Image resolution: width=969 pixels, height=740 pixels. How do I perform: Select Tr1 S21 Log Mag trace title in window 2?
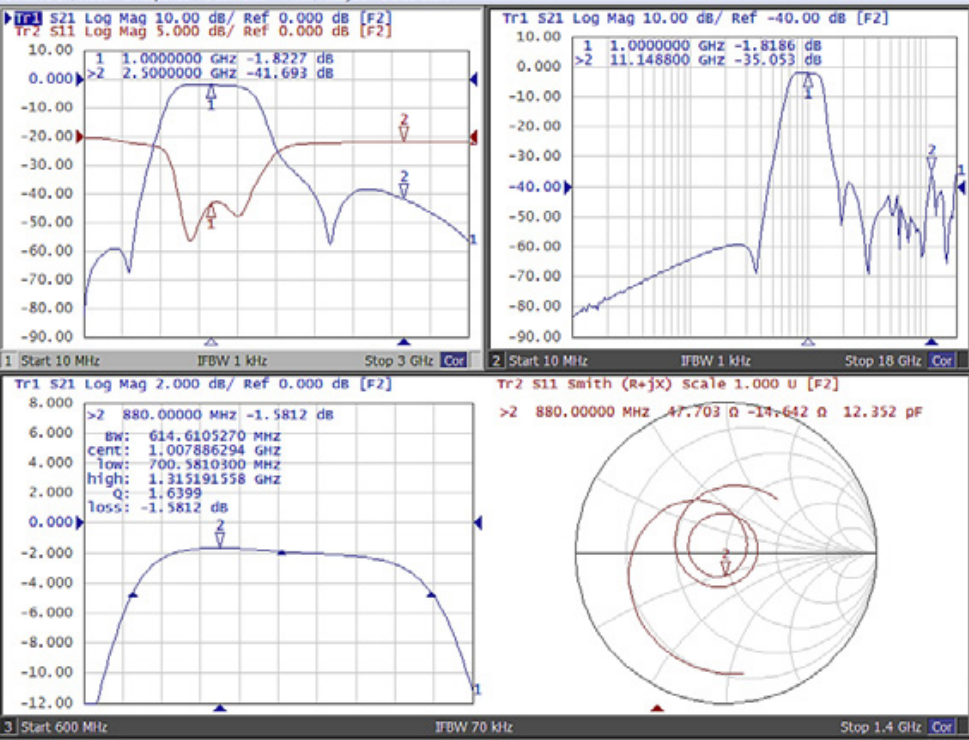coord(695,18)
